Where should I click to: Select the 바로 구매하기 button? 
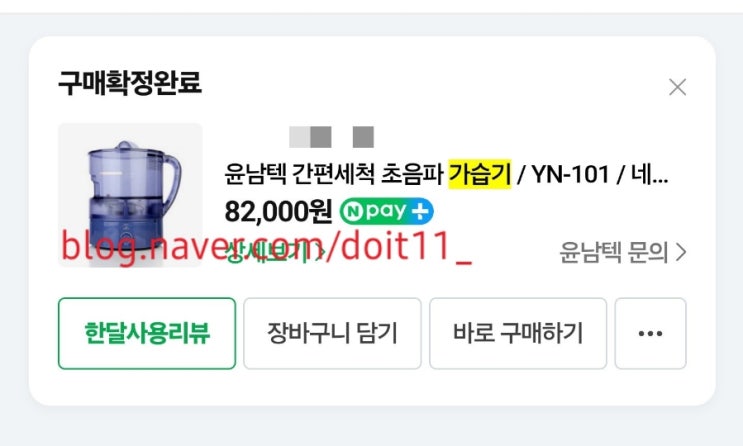[x=518, y=333]
